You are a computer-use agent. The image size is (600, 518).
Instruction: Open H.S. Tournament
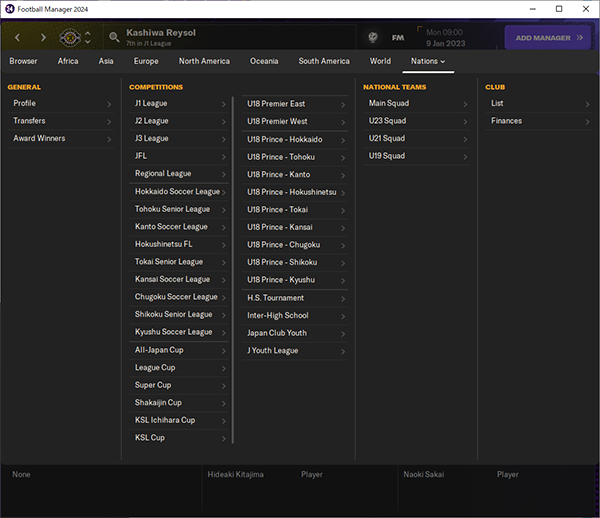(295, 298)
